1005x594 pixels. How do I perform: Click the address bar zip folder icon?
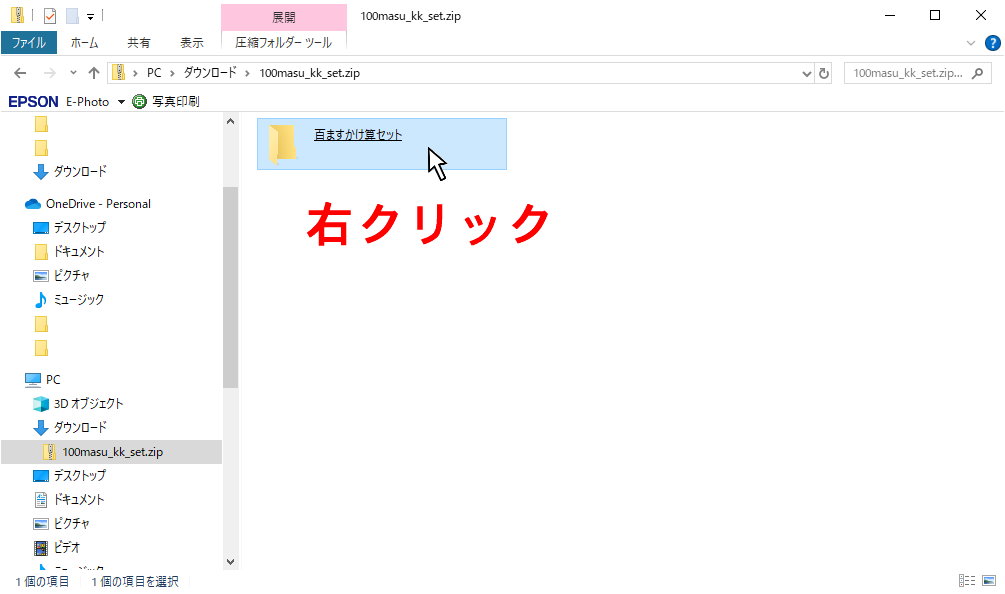point(119,72)
